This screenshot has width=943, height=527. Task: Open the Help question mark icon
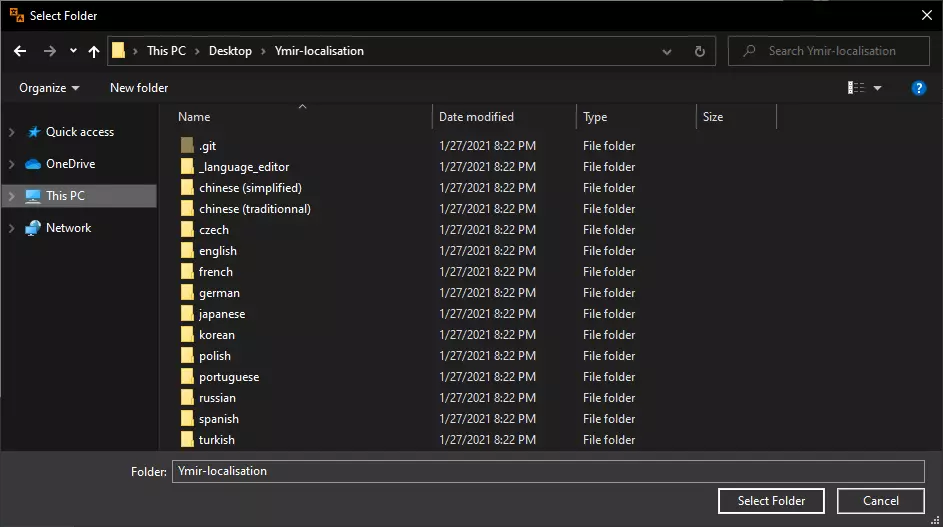pos(919,88)
